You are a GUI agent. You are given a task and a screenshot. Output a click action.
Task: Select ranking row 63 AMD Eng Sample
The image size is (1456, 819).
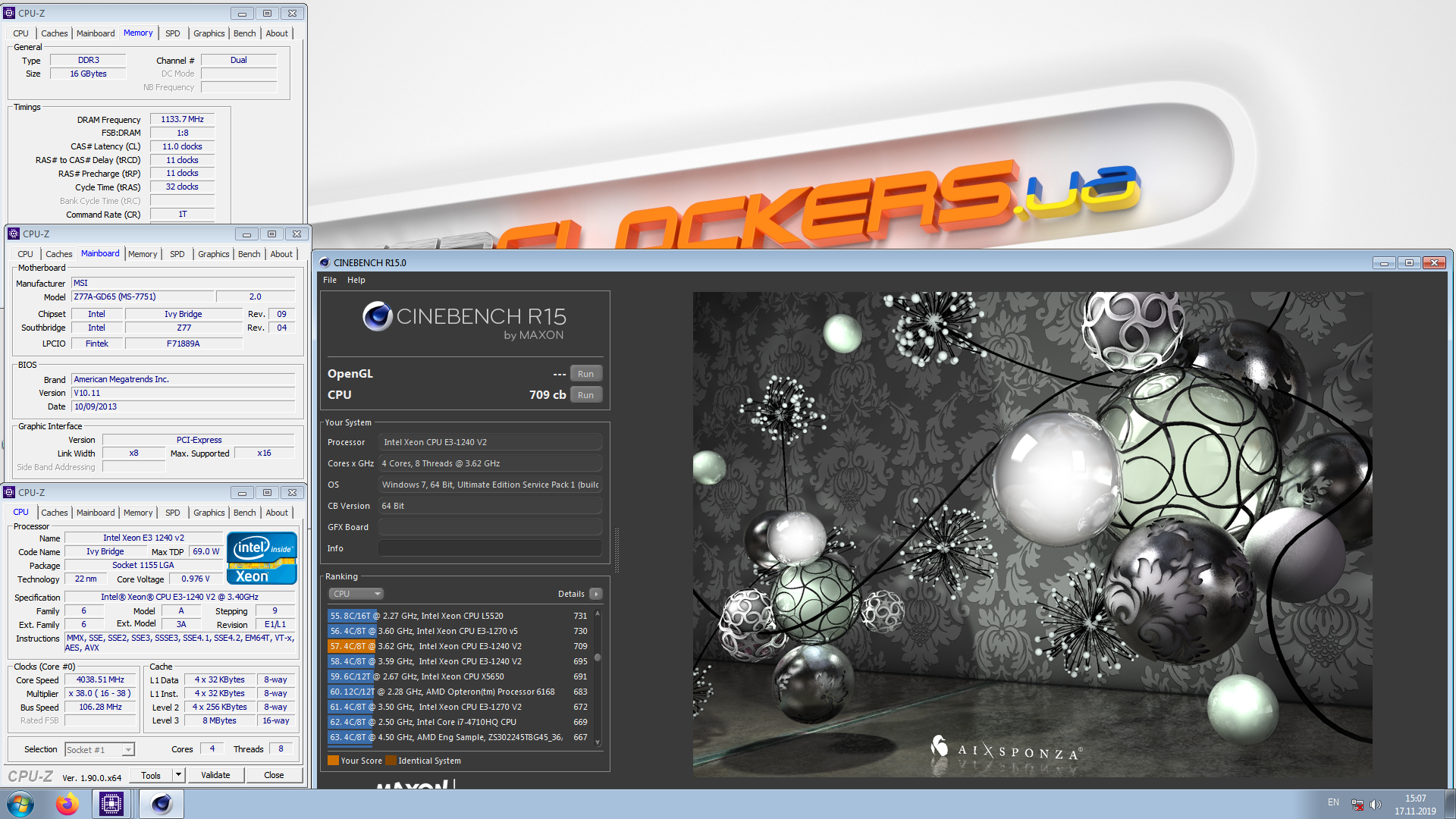tap(459, 737)
